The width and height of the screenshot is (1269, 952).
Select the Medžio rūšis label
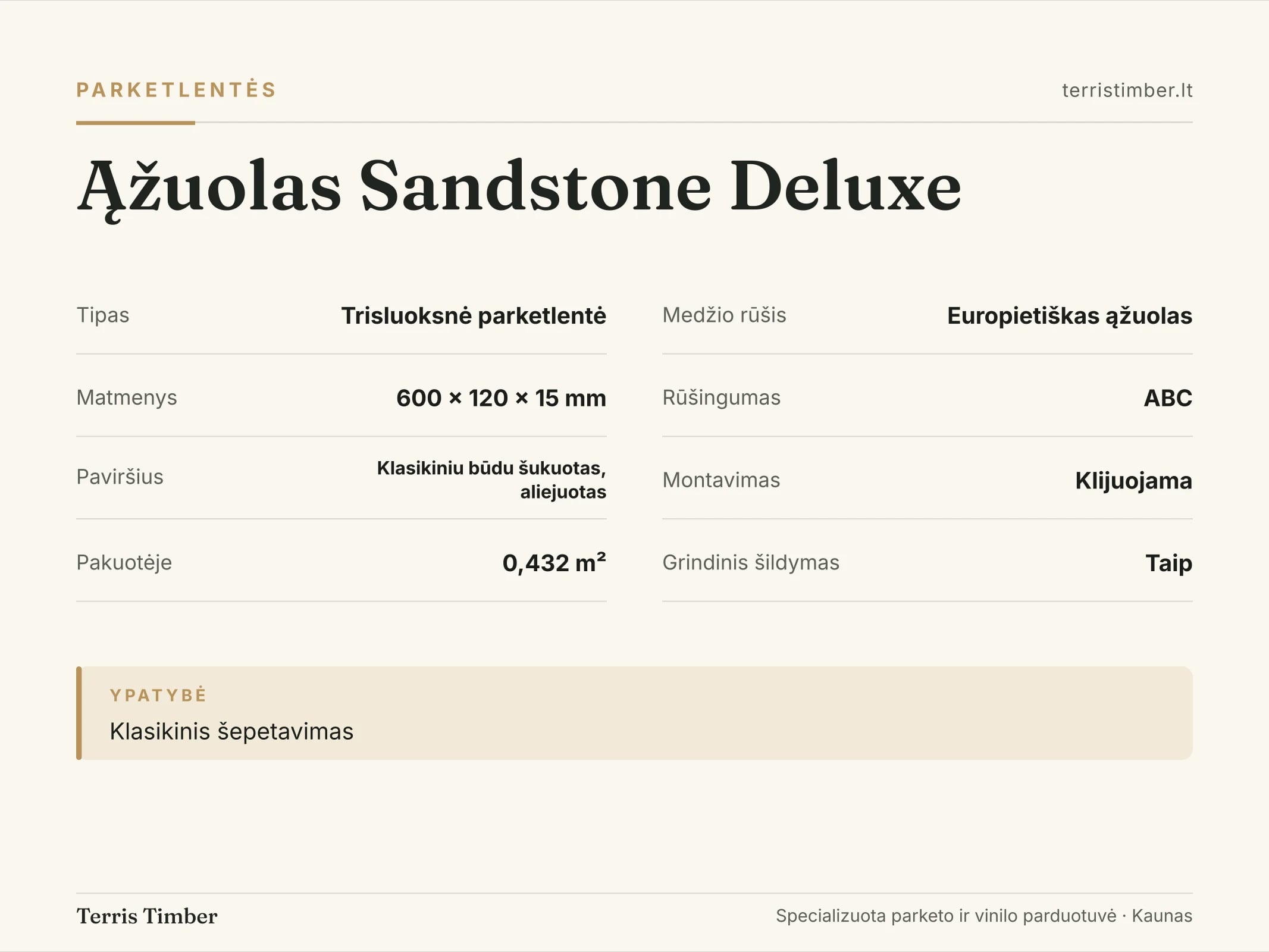[x=724, y=315]
